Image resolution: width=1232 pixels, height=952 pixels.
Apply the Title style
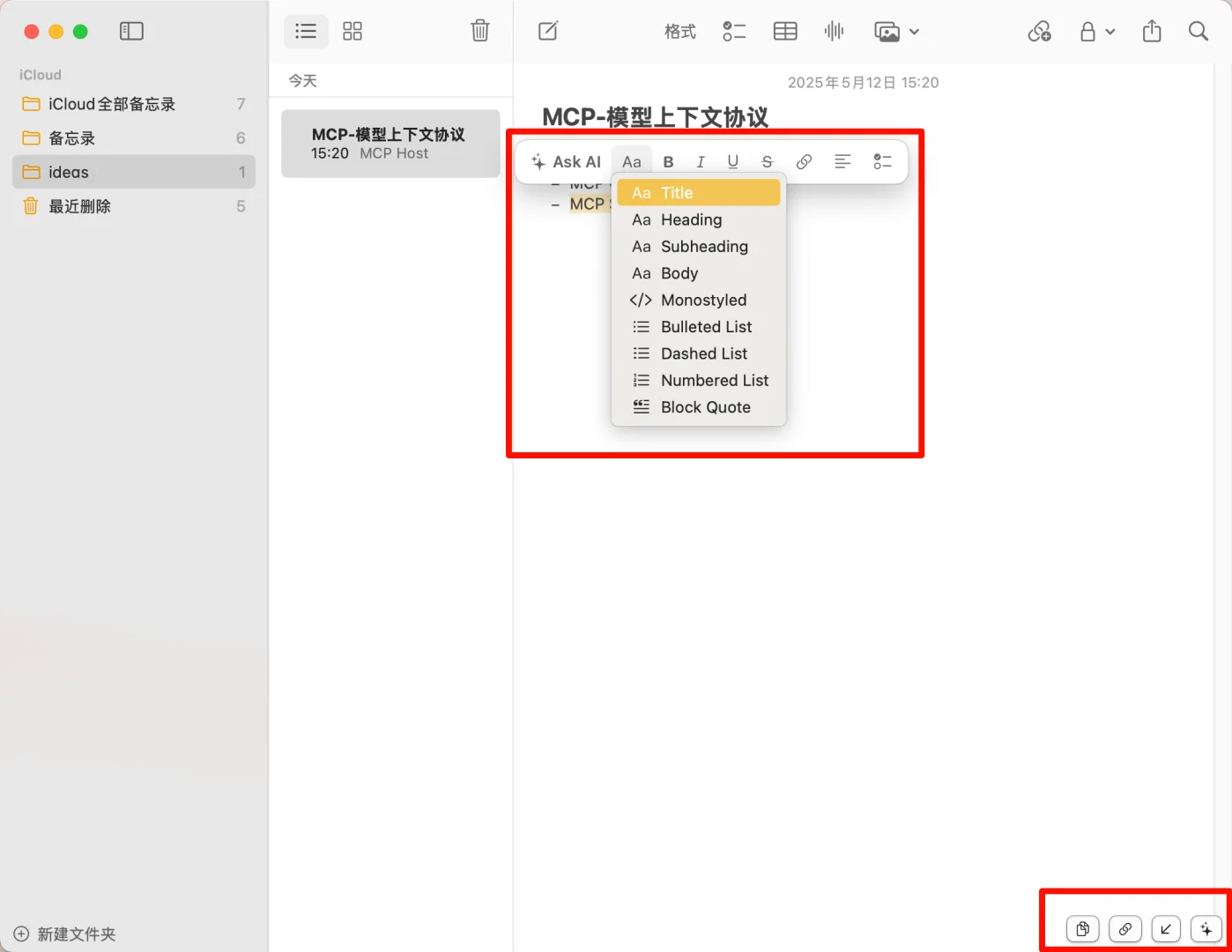(x=699, y=193)
